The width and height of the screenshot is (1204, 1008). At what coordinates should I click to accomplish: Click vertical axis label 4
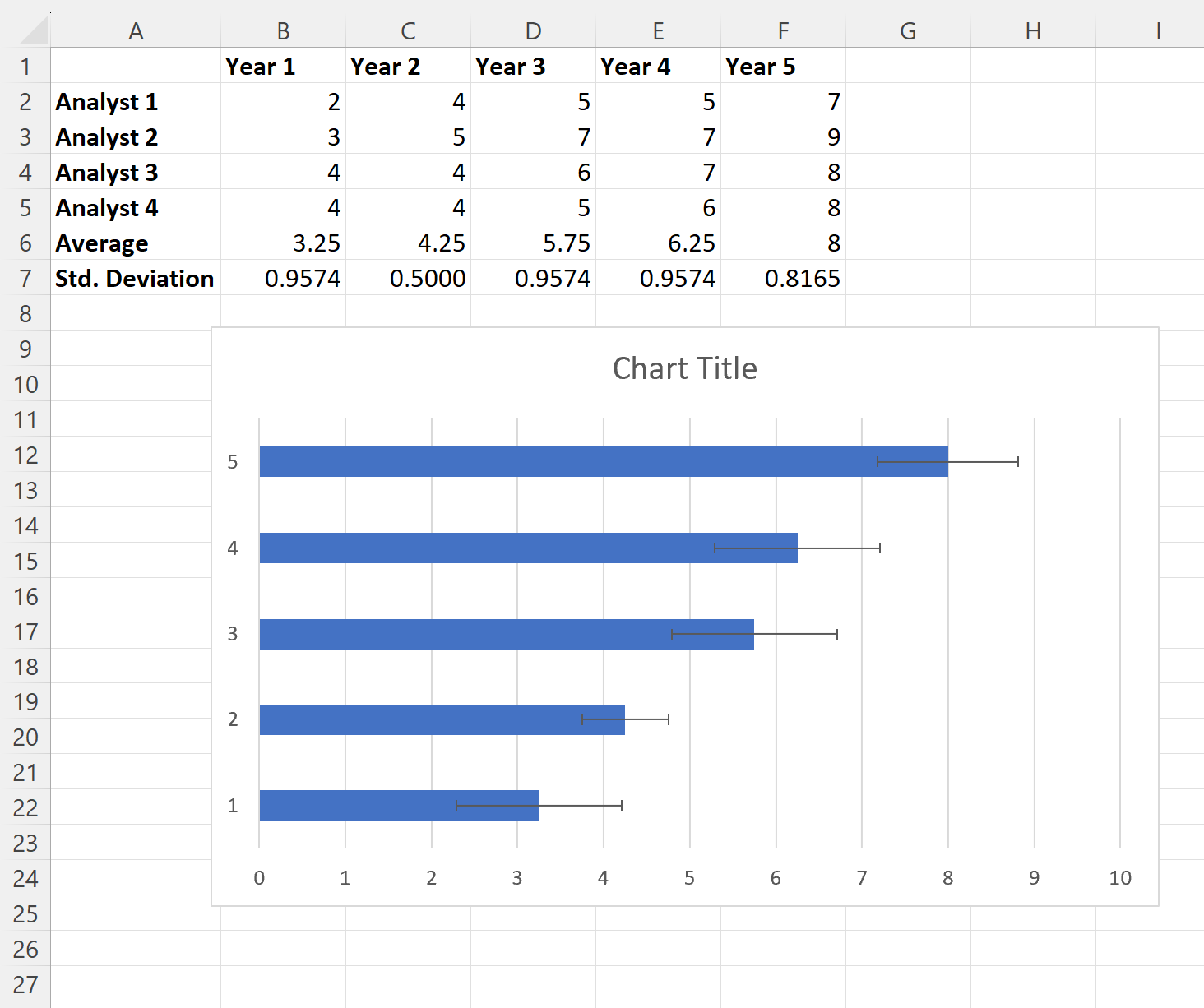click(x=233, y=548)
